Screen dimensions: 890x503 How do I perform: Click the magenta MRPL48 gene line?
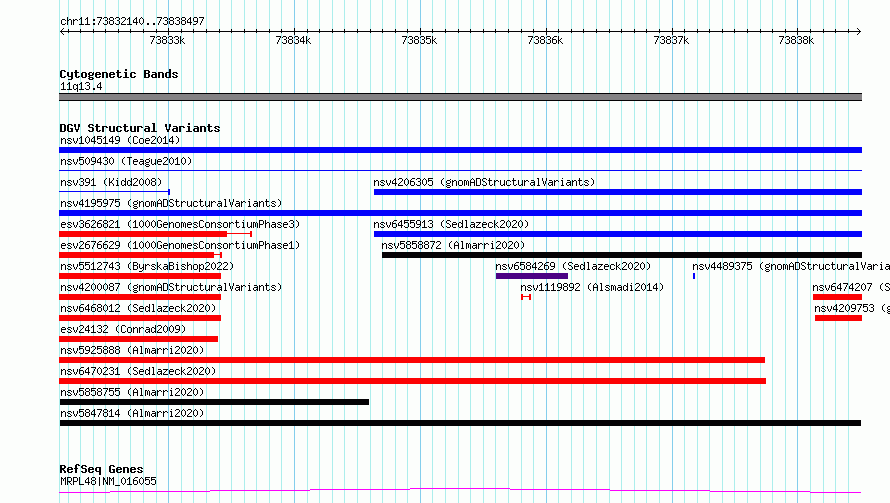click(x=460, y=490)
